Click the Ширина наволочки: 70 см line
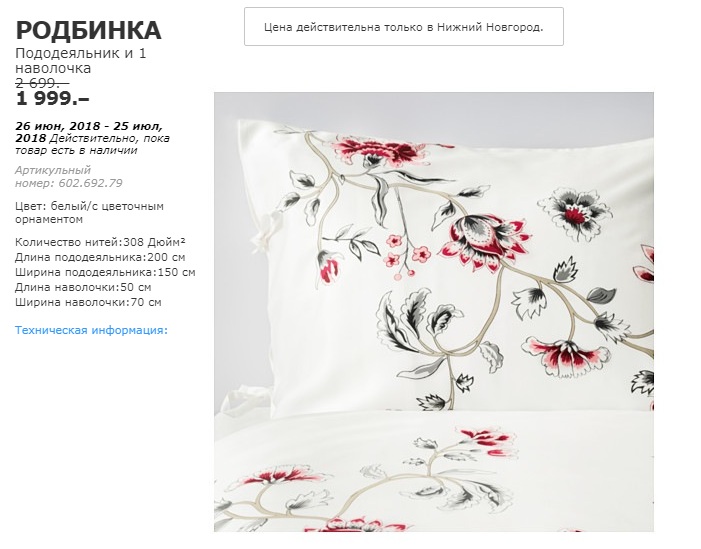Image resolution: width=701 pixels, height=549 pixels. pos(88,302)
